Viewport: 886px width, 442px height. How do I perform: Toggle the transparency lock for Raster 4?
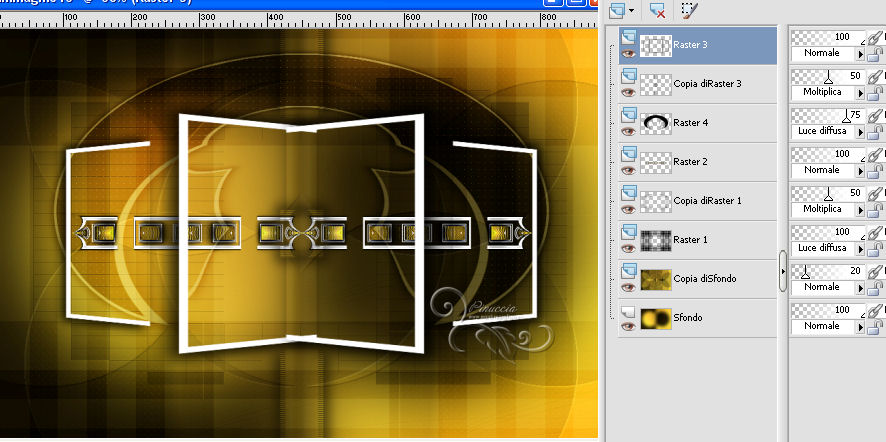pos(875,133)
